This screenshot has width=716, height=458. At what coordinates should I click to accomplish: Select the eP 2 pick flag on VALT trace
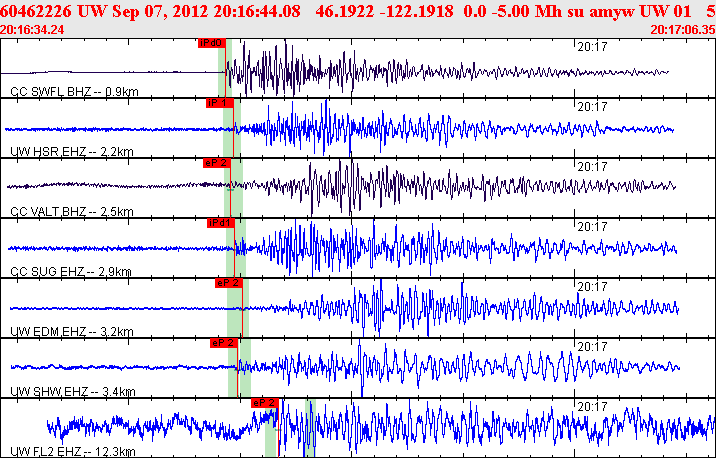(217, 163)
